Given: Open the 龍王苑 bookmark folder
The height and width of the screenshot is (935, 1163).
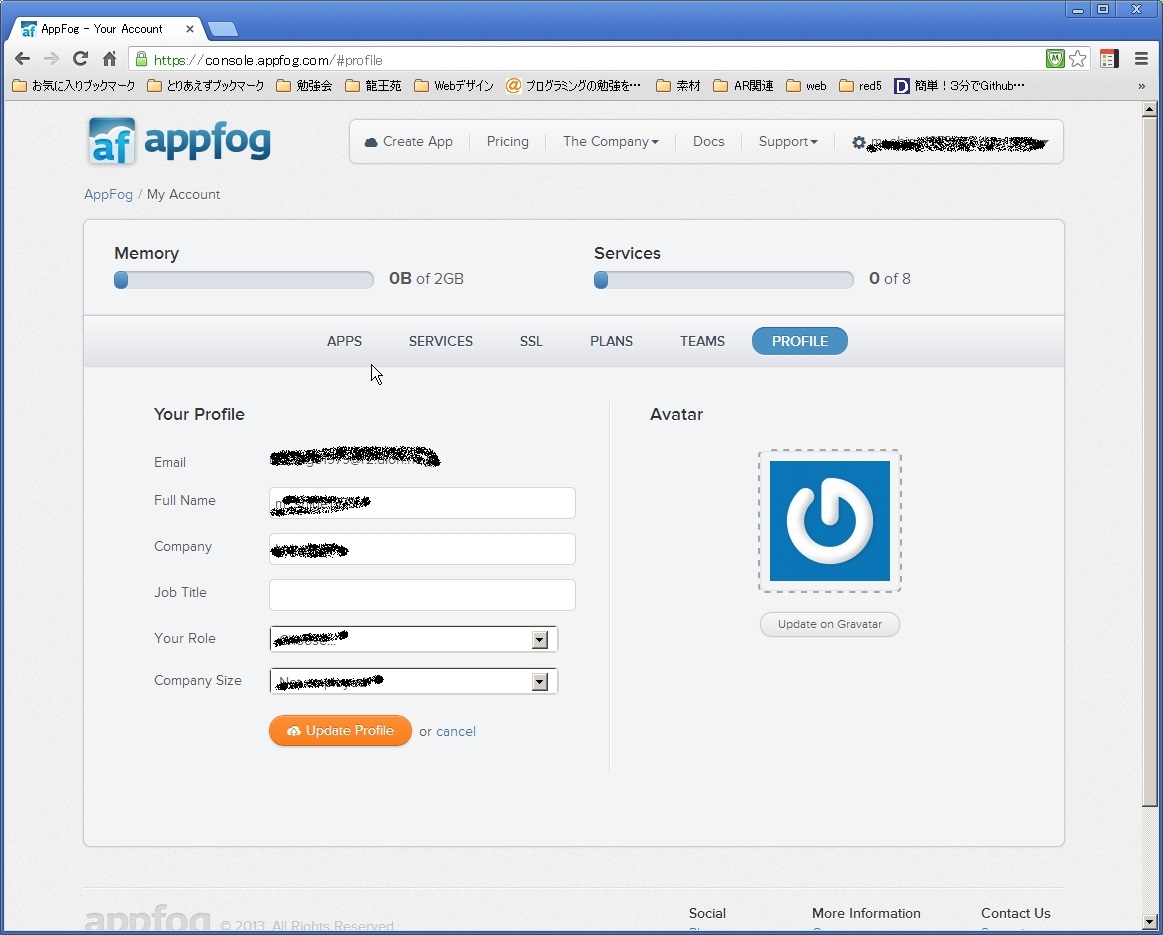Looking at the screenshot, I should pos(374,86).
